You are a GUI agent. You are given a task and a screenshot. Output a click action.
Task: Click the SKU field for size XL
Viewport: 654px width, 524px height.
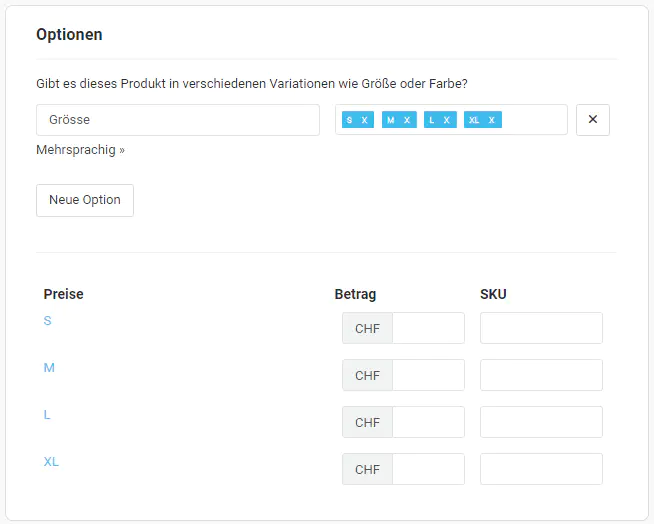coord(541,469)
